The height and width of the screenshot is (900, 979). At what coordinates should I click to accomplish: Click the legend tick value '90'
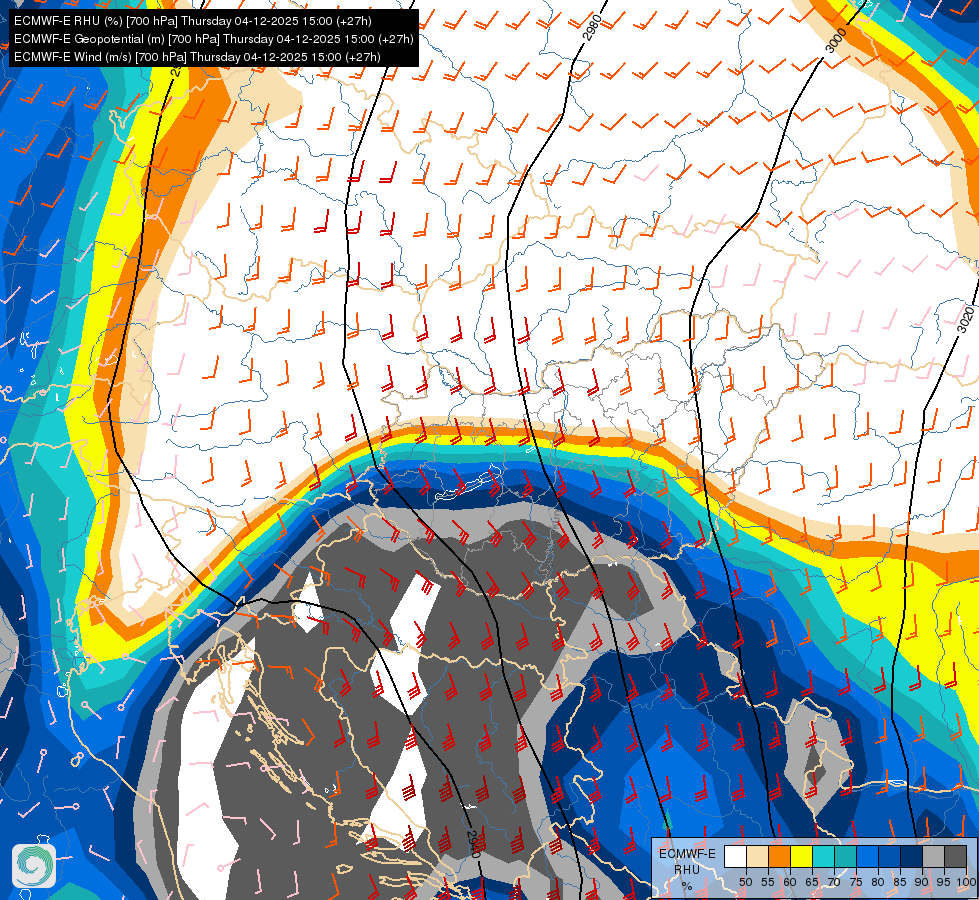click(922, 882)
